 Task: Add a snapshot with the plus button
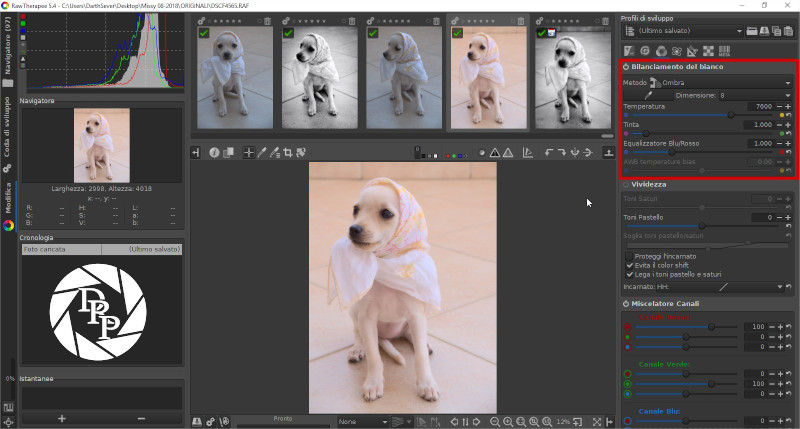62,417
